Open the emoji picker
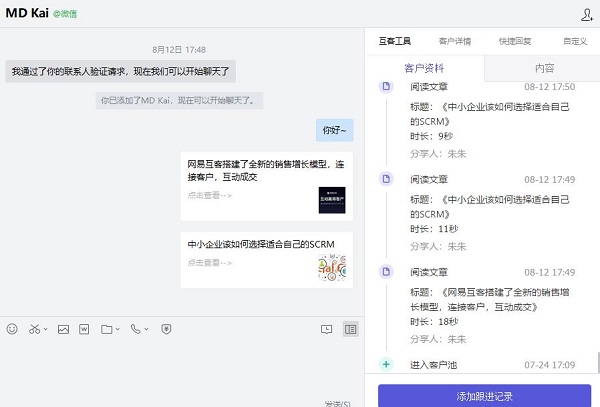The height and width of the screenshot is (407, 600). pyautogui.click(x=12, y=328)
